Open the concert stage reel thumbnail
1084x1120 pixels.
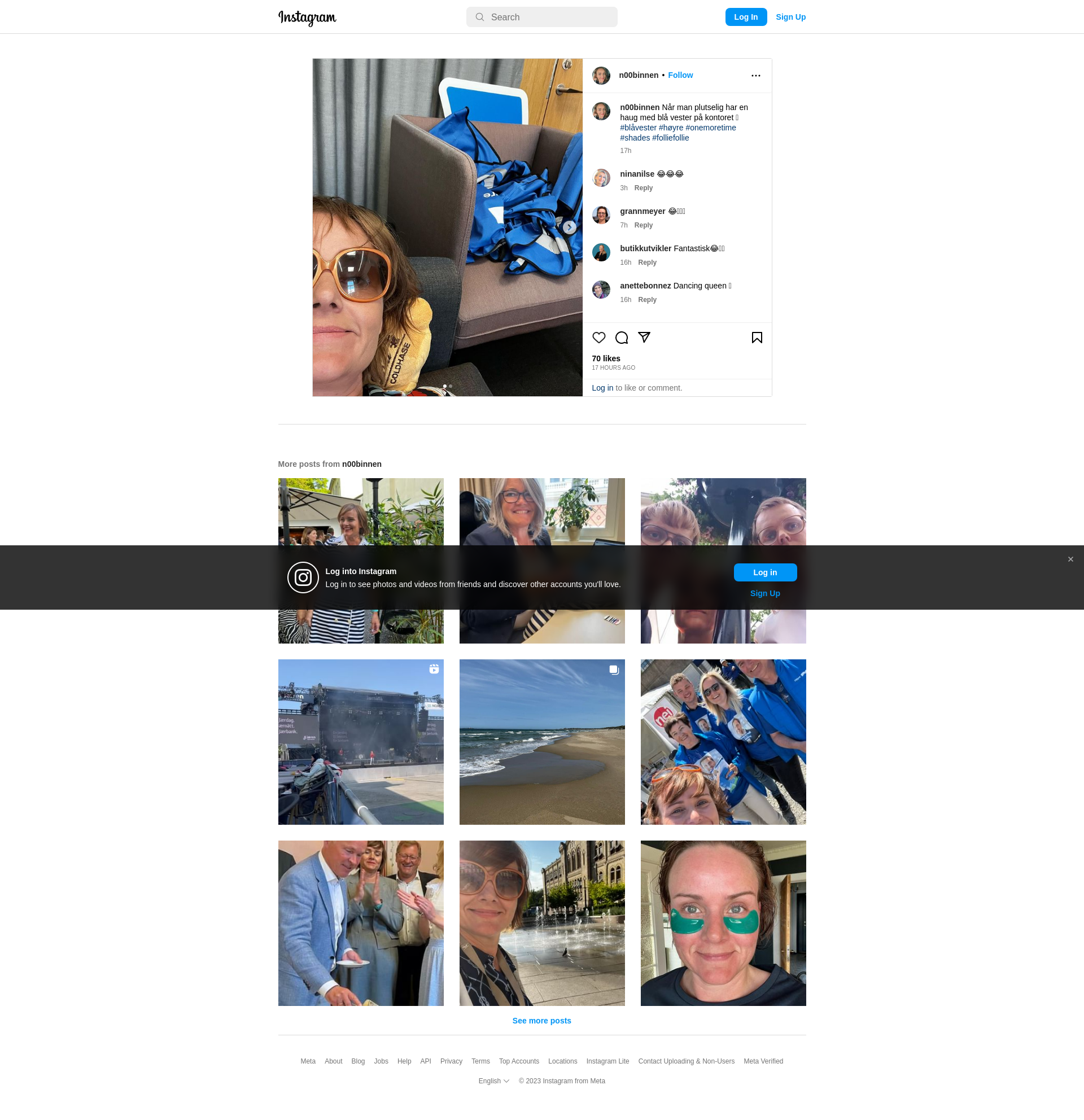point(361,742)
